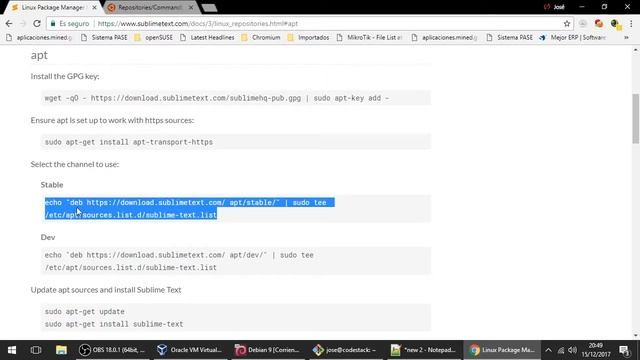Switch to the new 2 - Notepad++ window
This screenshot has width=640, height=360.
click(x=423, y=350)
